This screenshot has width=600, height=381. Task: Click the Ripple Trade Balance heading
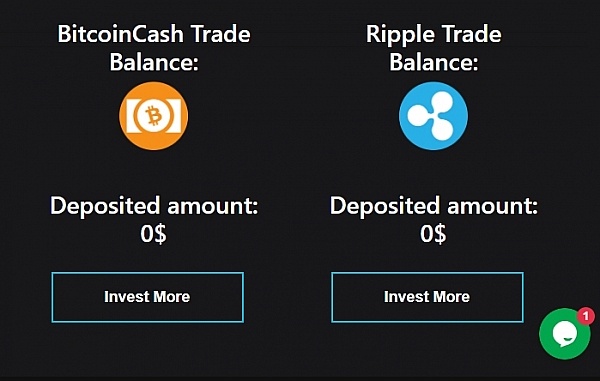[x=434, y=48]
